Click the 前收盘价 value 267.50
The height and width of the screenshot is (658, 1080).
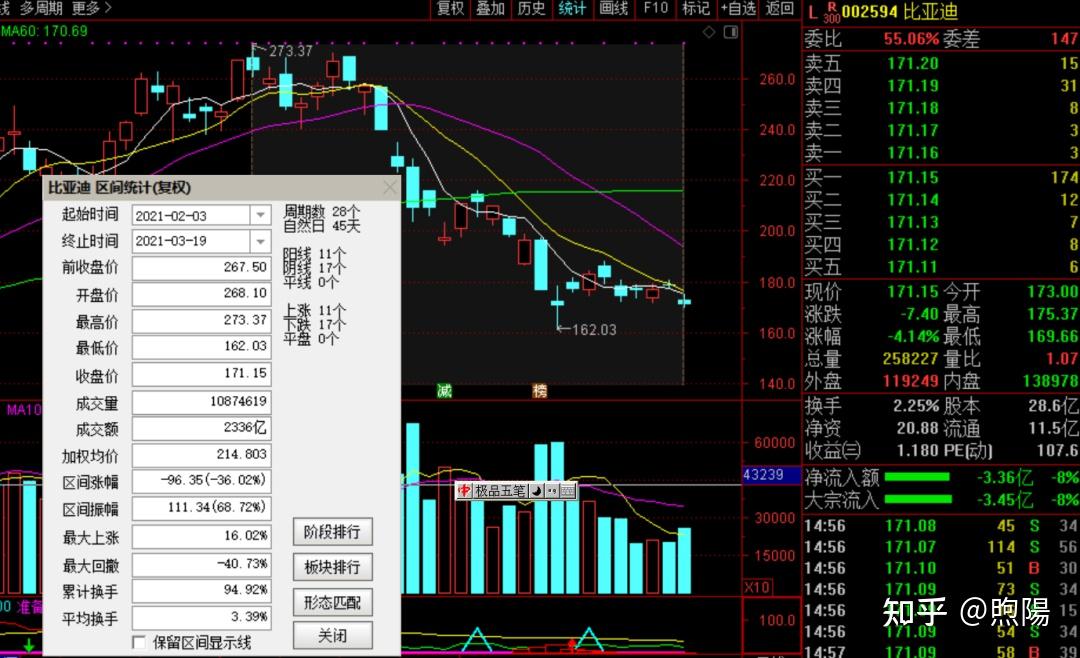point(201,267)
